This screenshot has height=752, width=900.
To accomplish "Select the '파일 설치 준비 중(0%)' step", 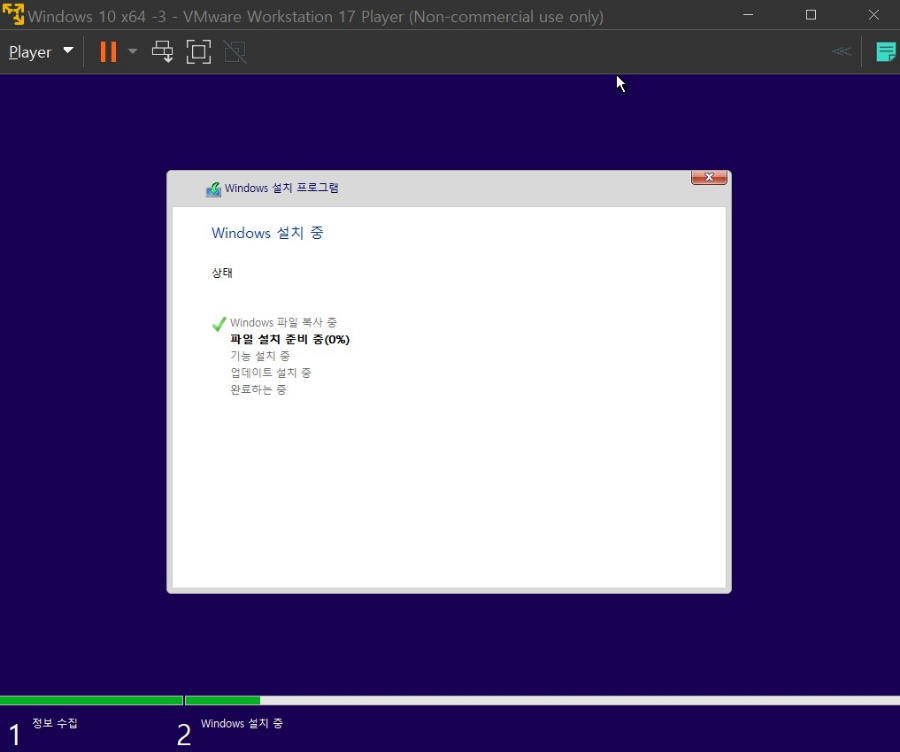I will pos(290,339).
